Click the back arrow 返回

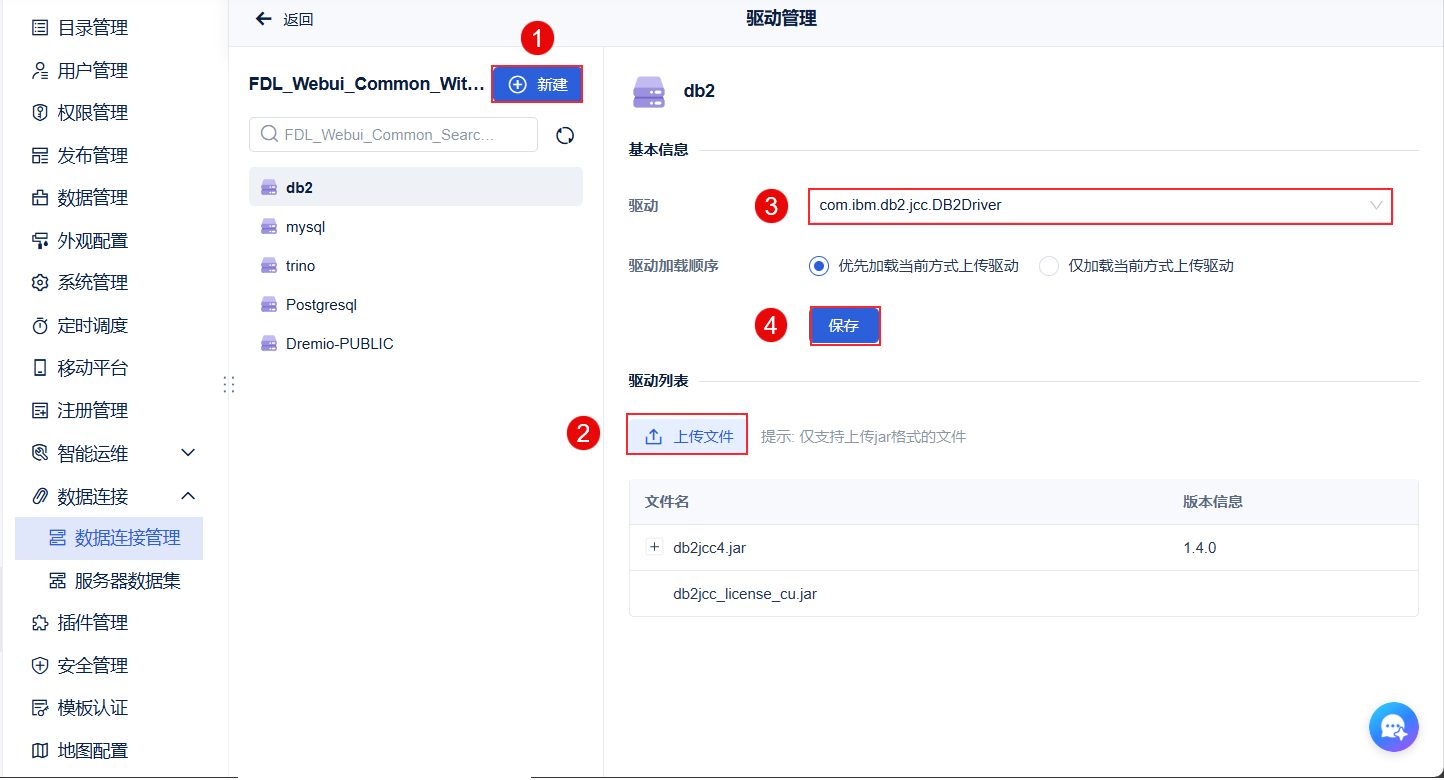click(262, 18)
